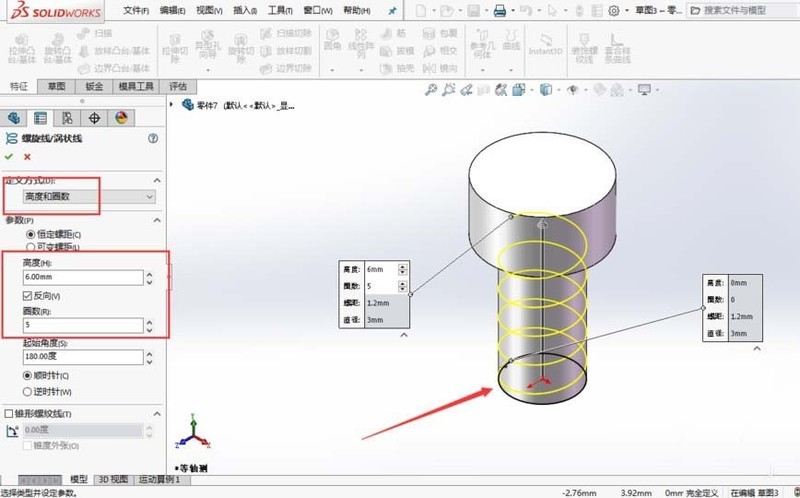Switch to the 草图 sketch tab
The image size is (800, 498).
coord(56,86)
